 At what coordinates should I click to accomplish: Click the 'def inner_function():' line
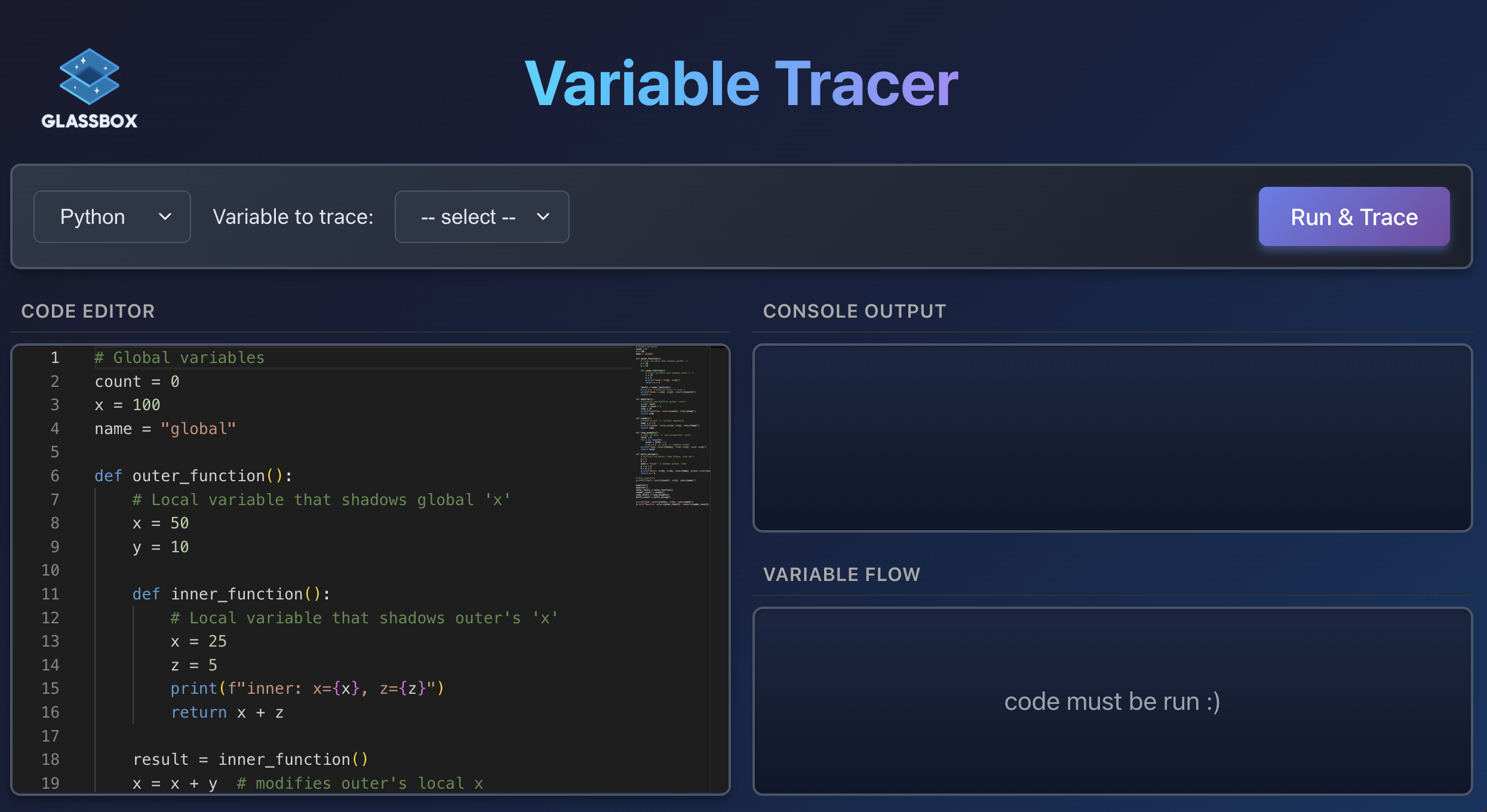231,594
